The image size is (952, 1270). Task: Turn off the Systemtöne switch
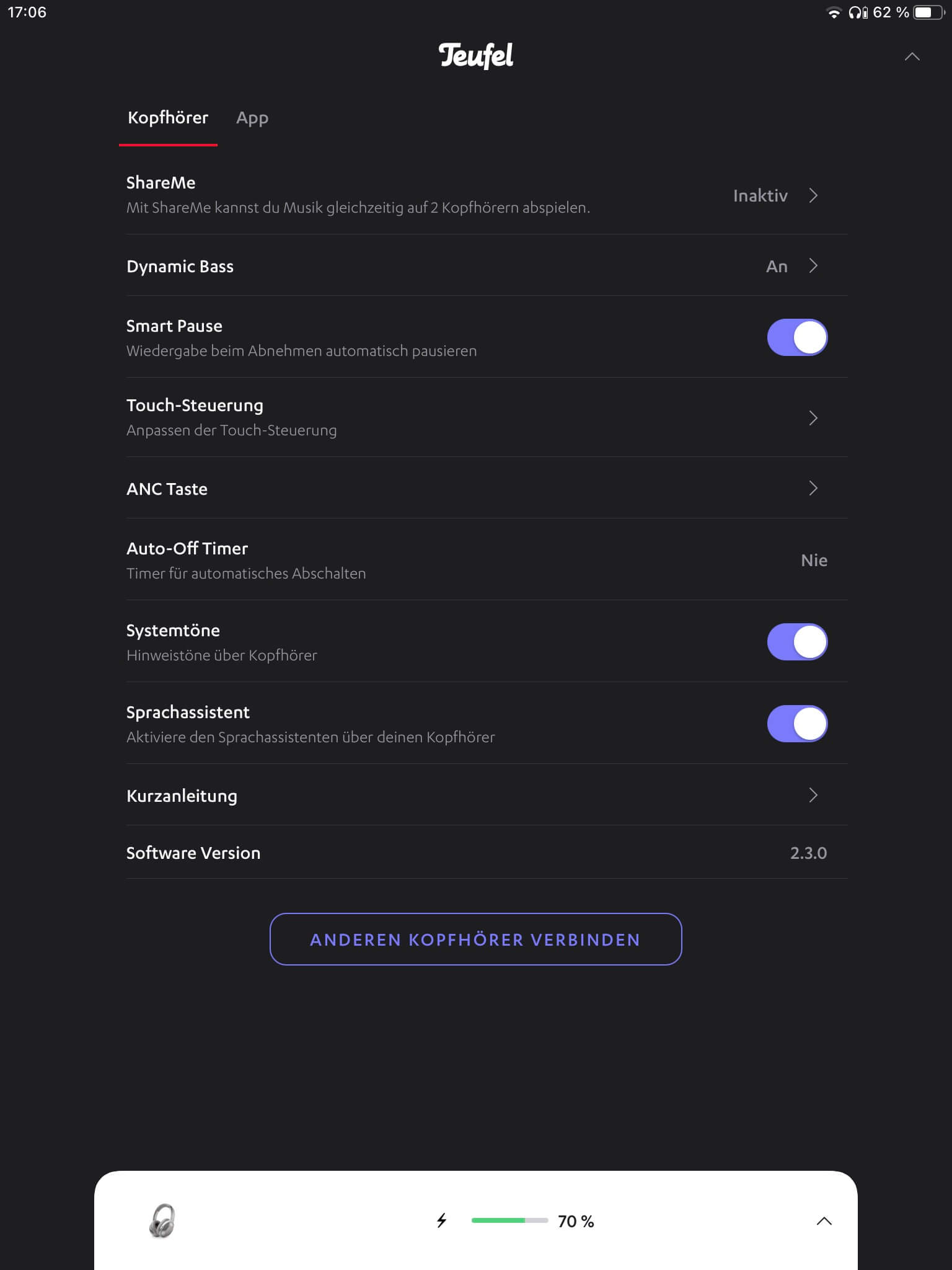pyautogui.click(x=797, y=642)
